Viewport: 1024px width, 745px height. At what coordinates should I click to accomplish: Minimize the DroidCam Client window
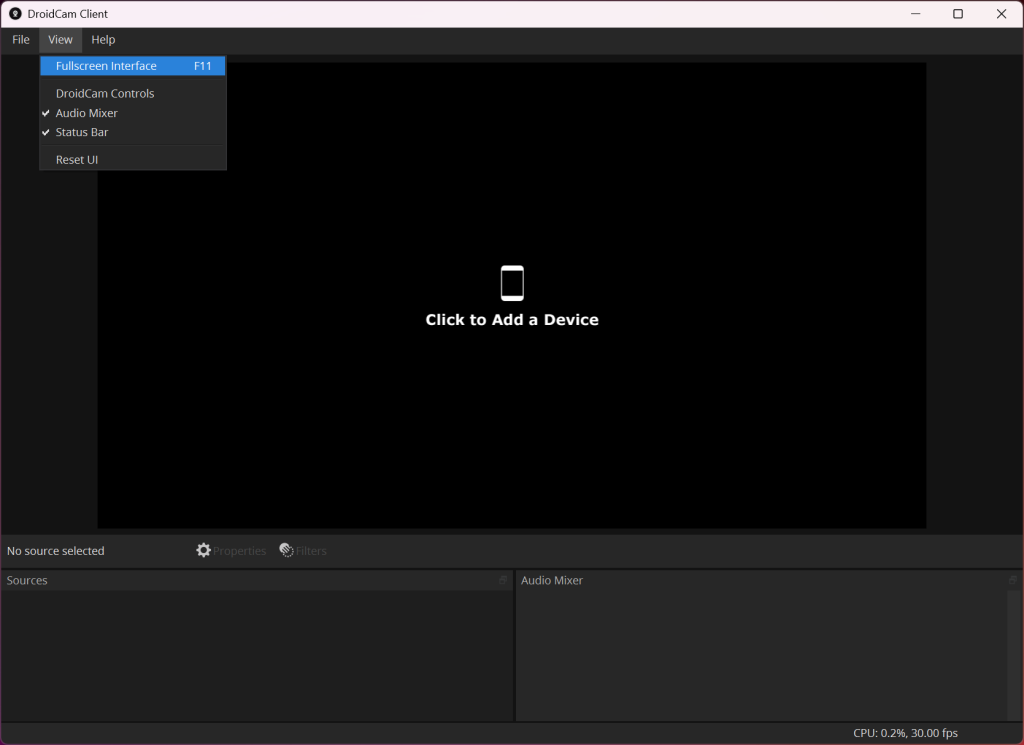pyautogui.click(x=916, y=14)
